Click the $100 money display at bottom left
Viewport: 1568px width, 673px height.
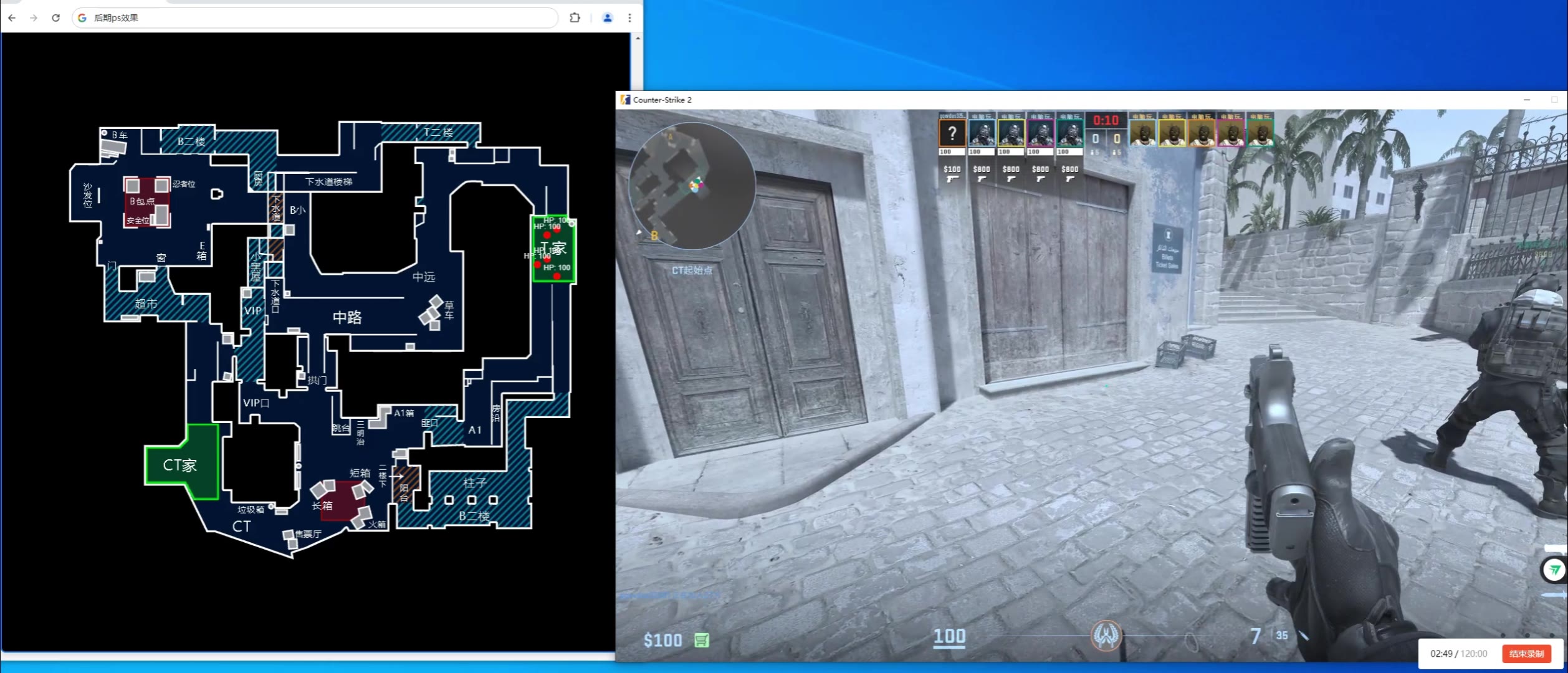point(662,640)
